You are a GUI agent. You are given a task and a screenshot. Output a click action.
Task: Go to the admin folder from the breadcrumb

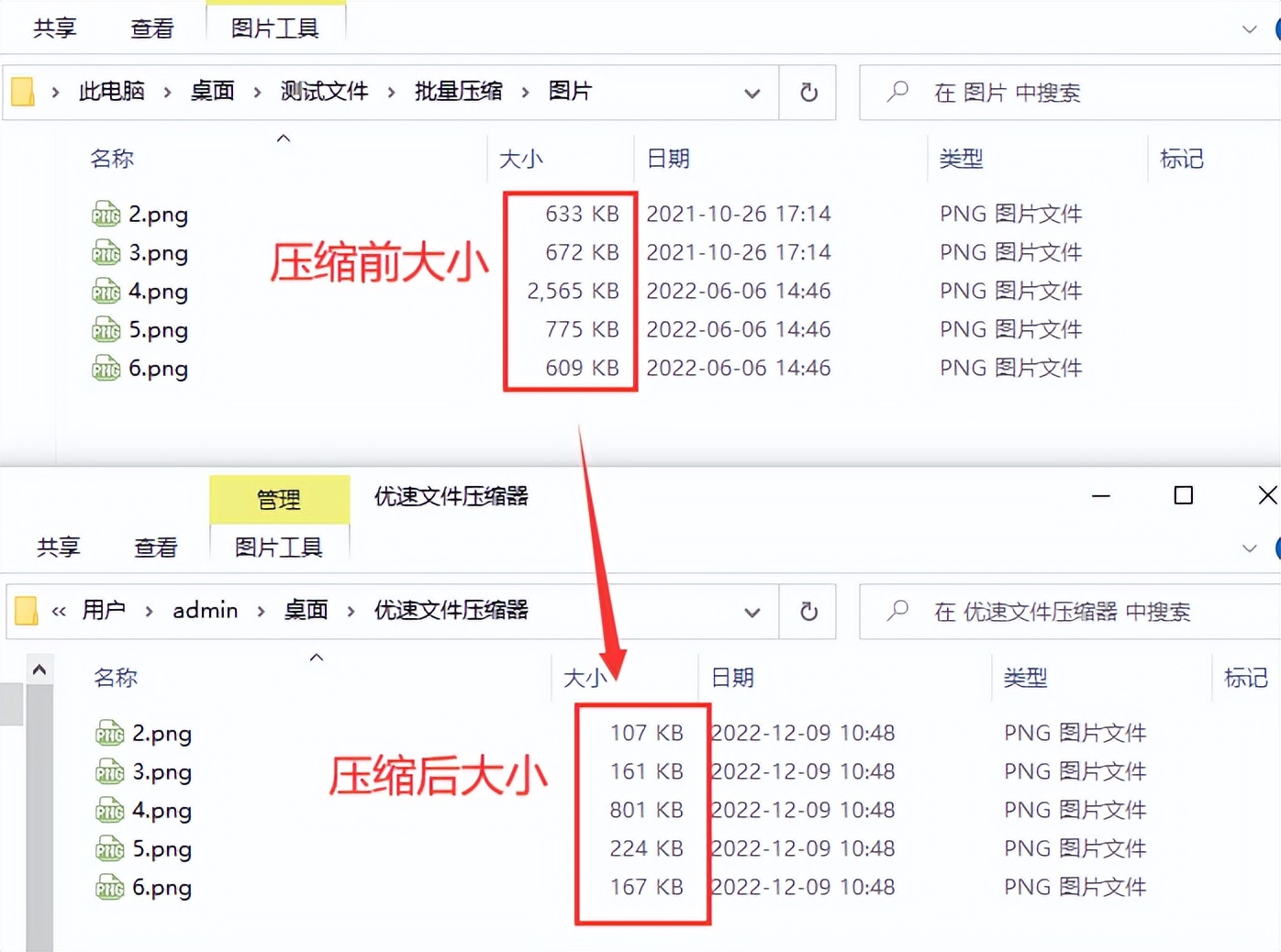click(x=205, y=611)
